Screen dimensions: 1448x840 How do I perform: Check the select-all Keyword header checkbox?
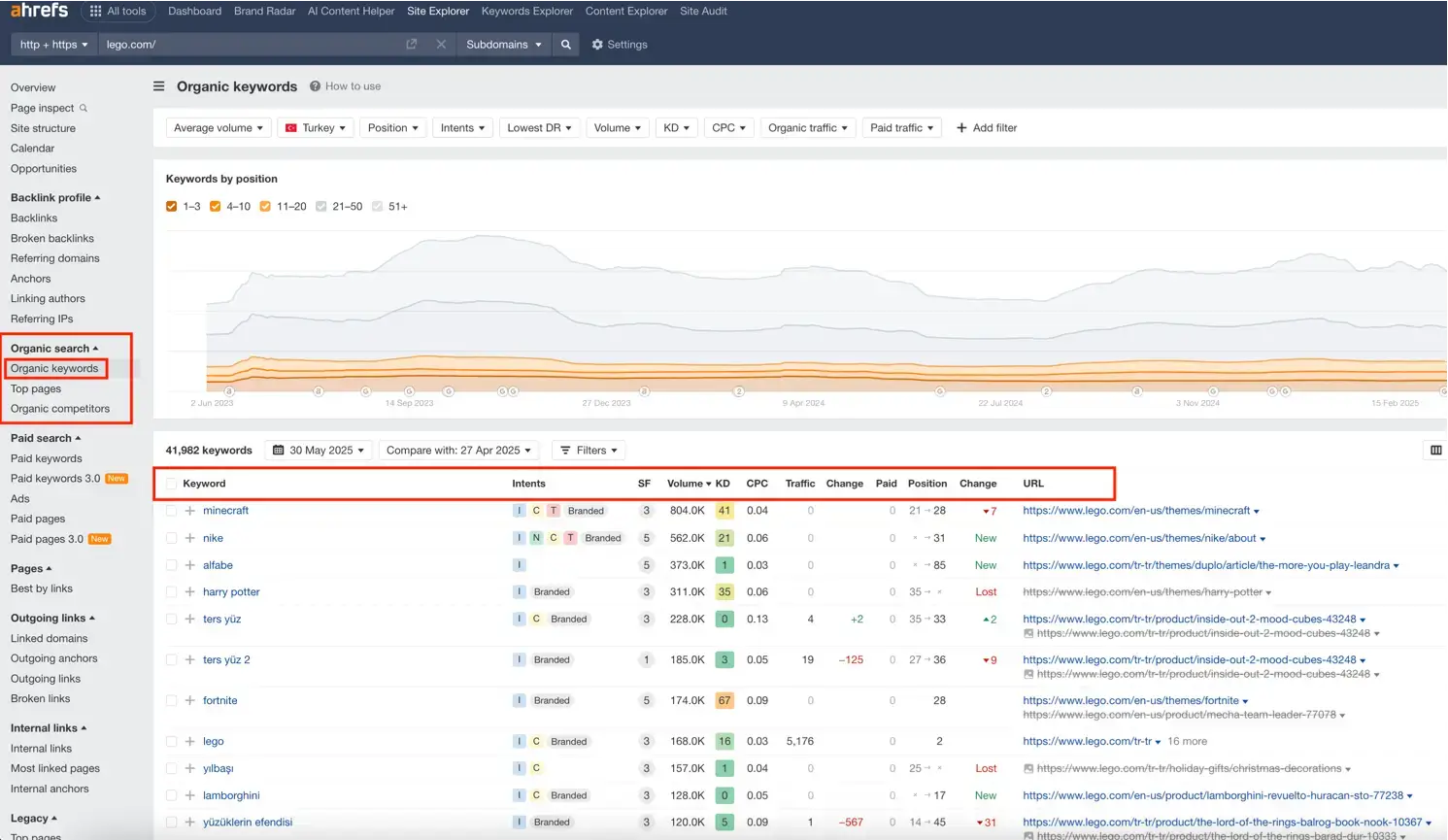[172, 484]
